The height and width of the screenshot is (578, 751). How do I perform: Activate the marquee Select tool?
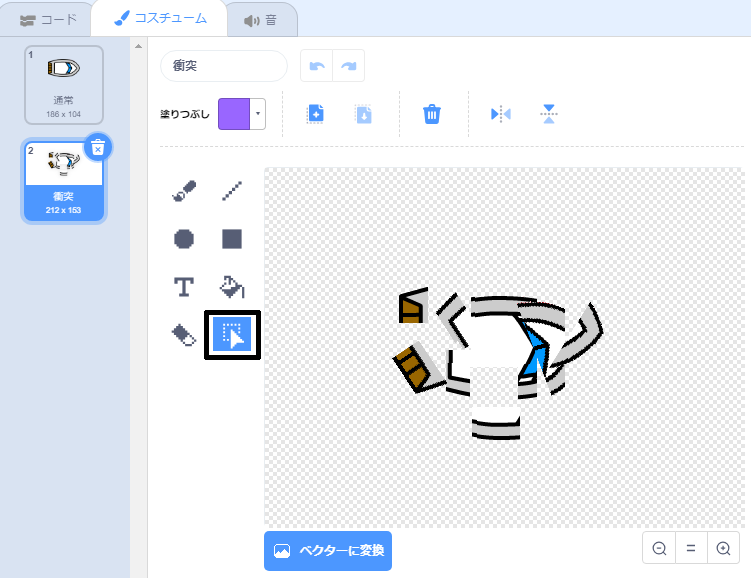pyautogui.click(x=232, y=335)
